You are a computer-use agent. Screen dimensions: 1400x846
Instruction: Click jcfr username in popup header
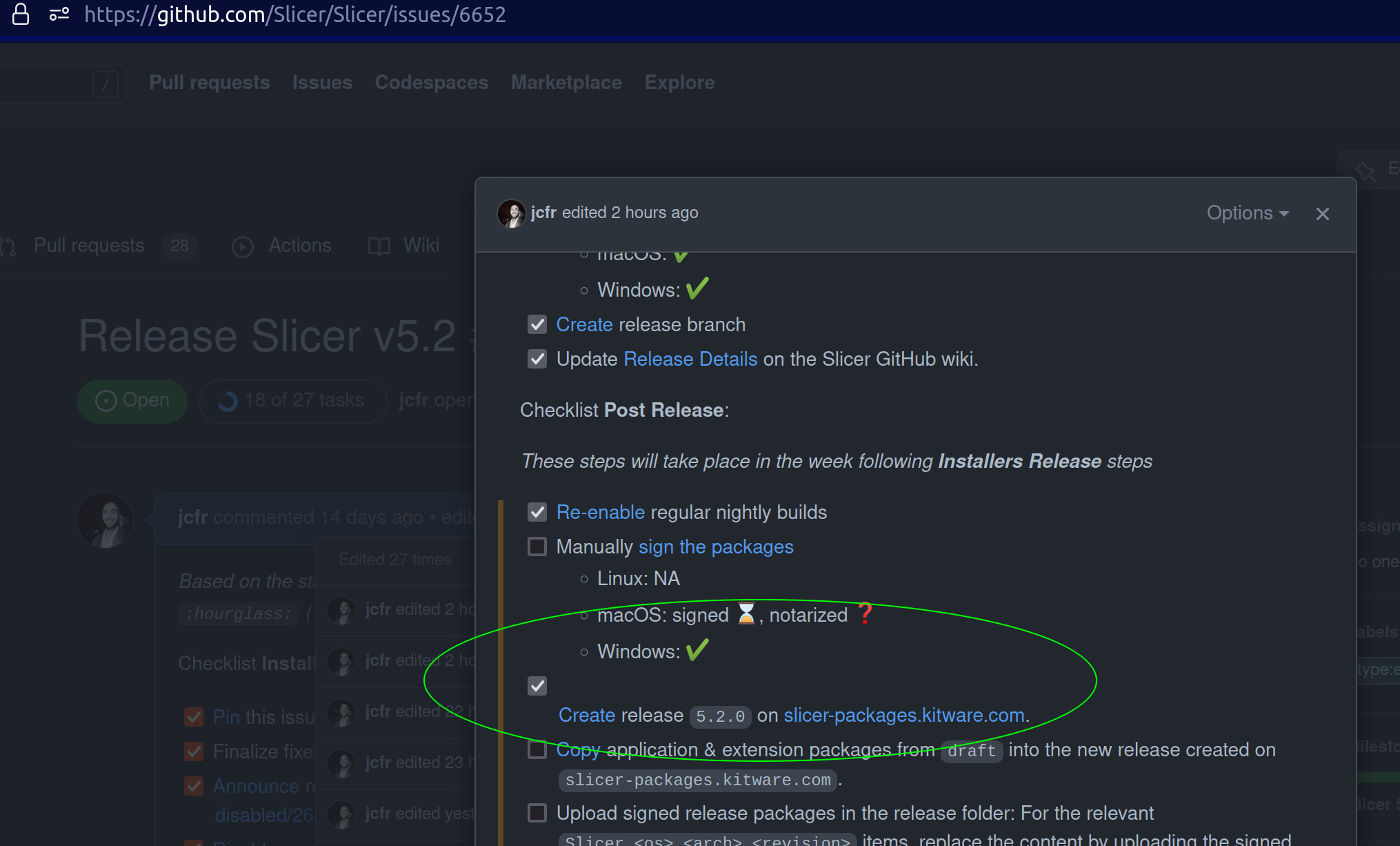[x=543, y=213]
